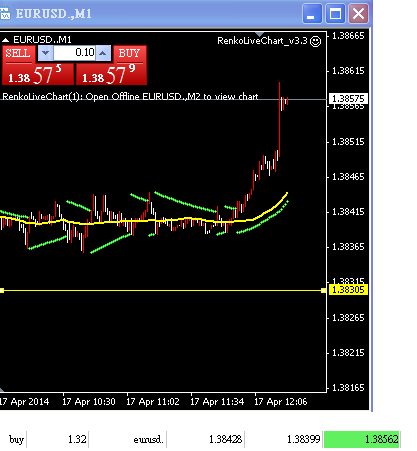417x451 pixels.
Task: Click the BUY one-click trading button
Action: [129, 54]
